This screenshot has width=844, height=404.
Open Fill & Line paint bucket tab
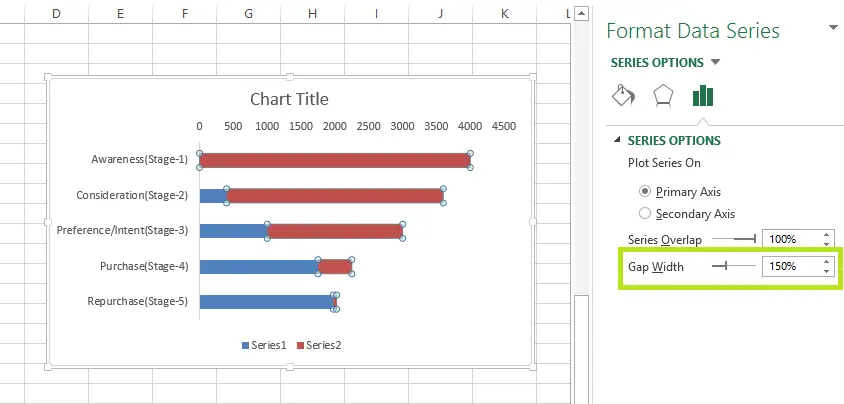[x=623, y=96]
